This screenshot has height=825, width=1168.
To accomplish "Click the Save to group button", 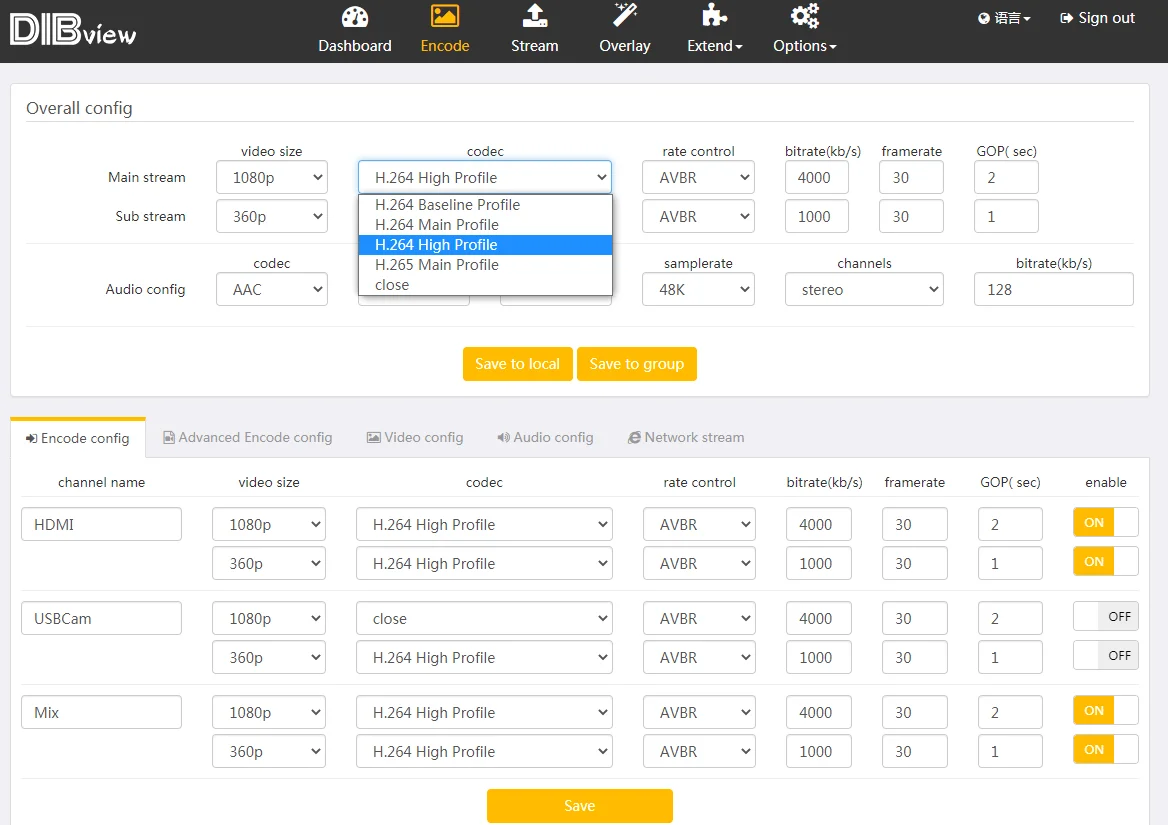I will pyautogui.click(x=637, y=364).
